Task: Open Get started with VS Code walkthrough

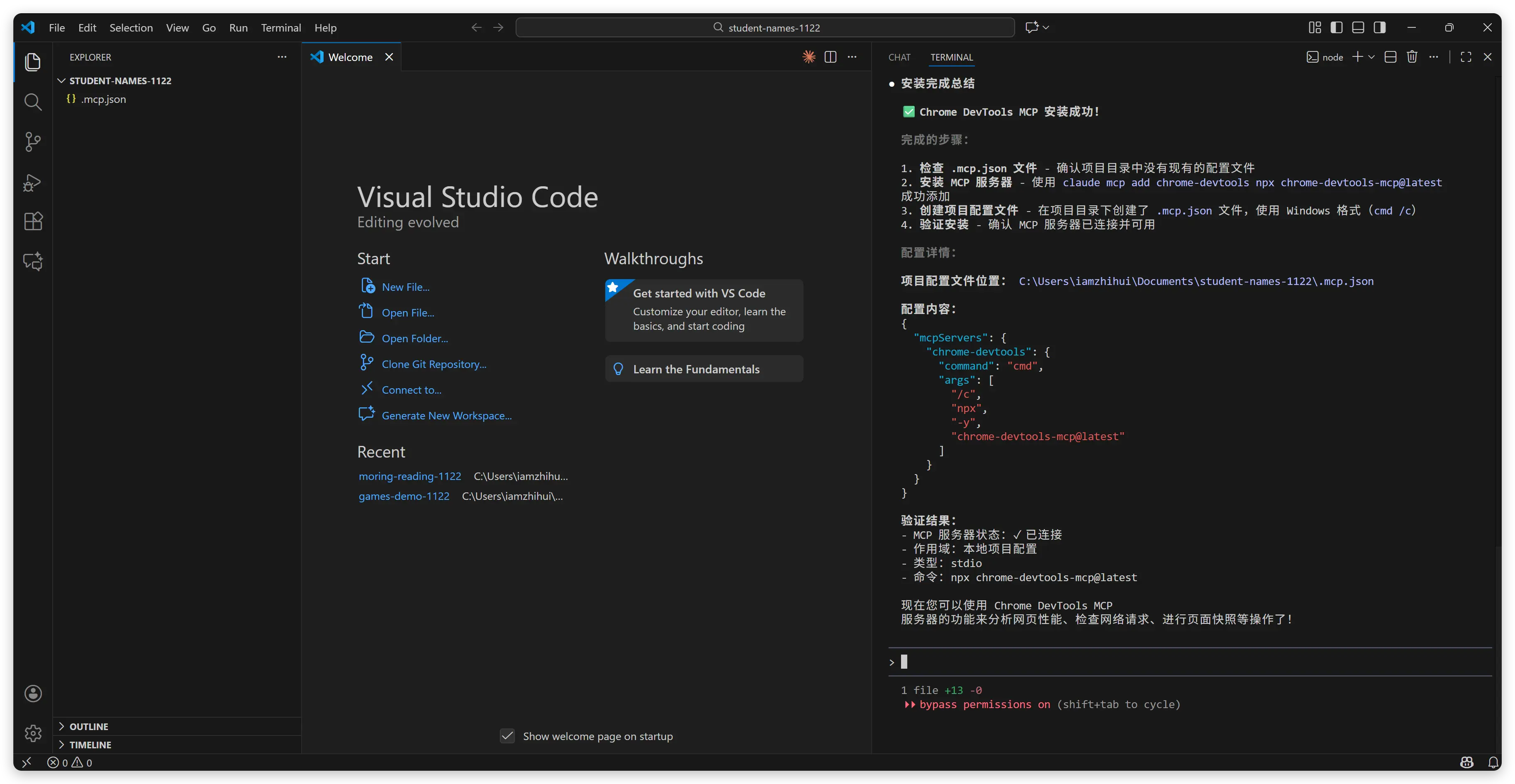Action: pyautogui.click(x=704, y=310)
